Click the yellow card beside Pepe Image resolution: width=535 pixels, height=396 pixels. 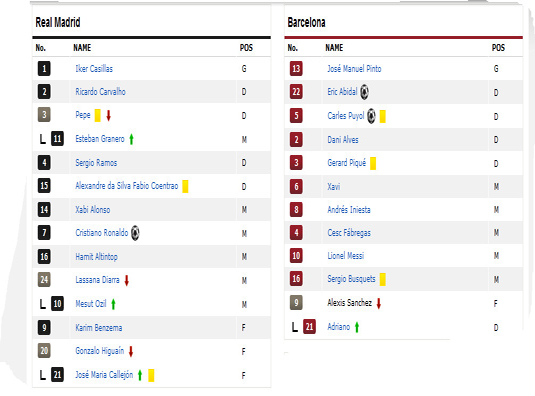(x=98, y=115)
